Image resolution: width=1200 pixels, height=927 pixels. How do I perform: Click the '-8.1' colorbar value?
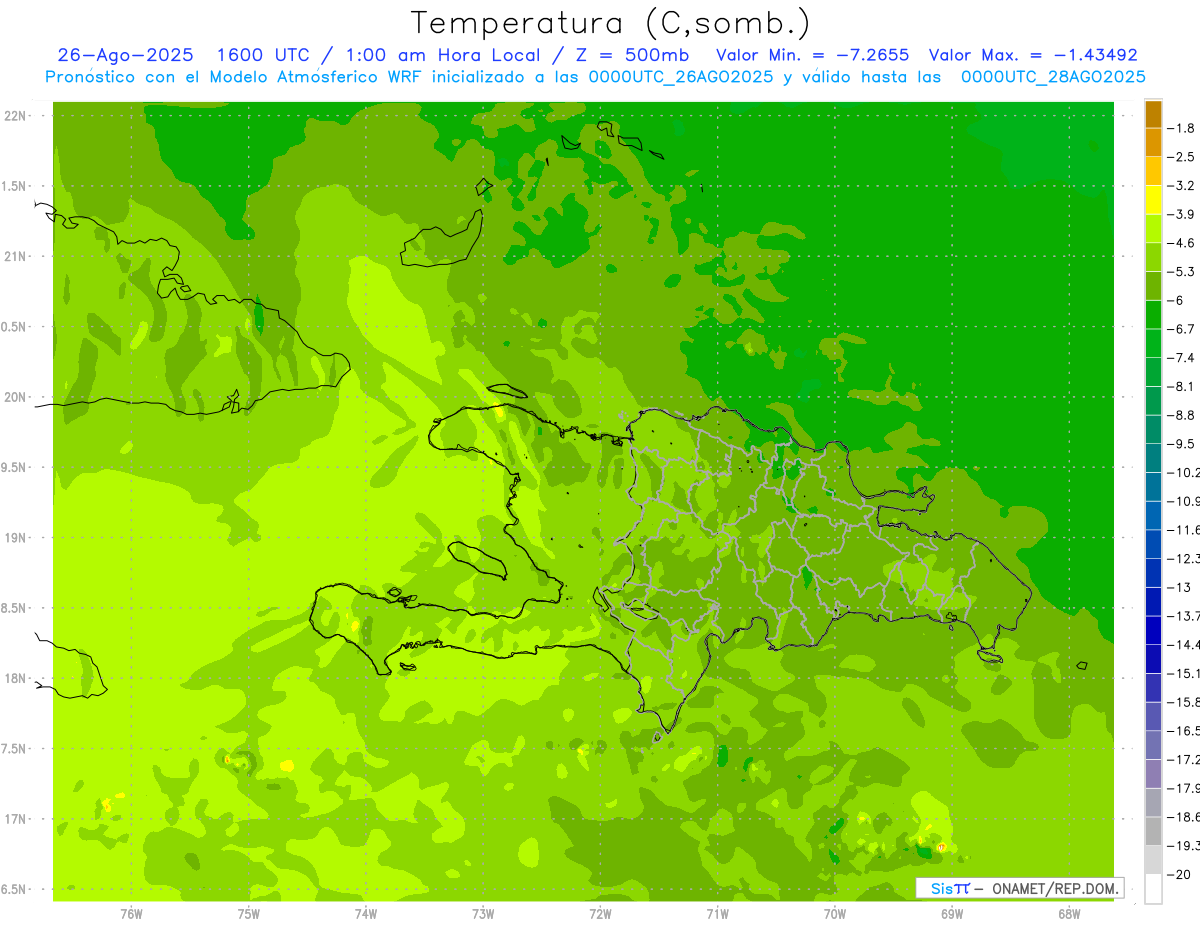tap(1182, 386)
